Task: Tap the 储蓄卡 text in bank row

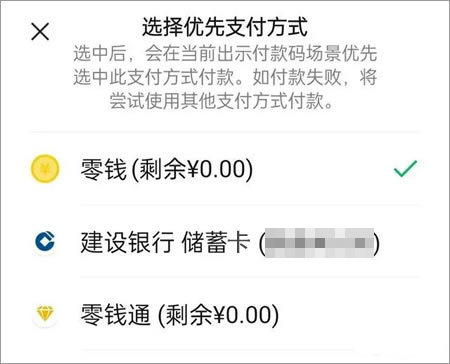Action: (x=216, y=242)
